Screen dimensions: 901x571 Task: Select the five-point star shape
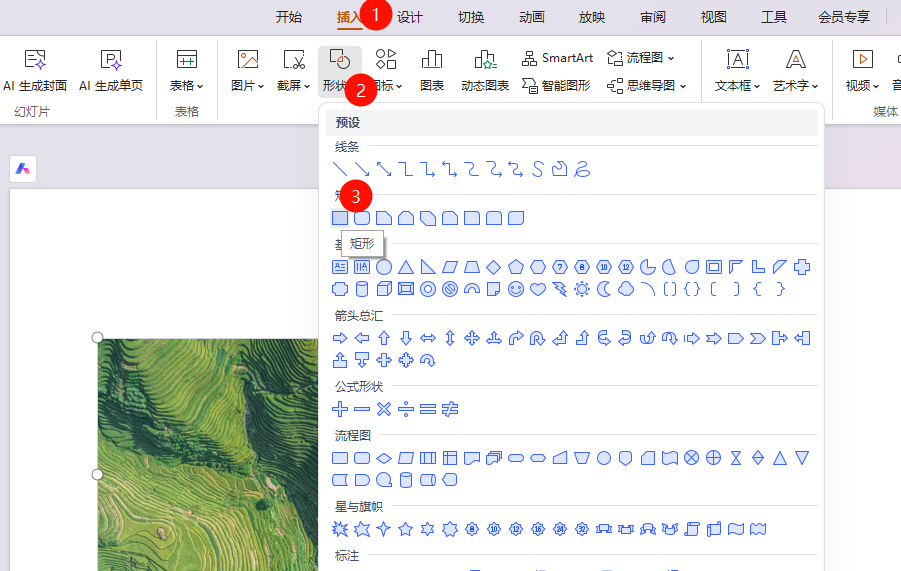point(406,529)
